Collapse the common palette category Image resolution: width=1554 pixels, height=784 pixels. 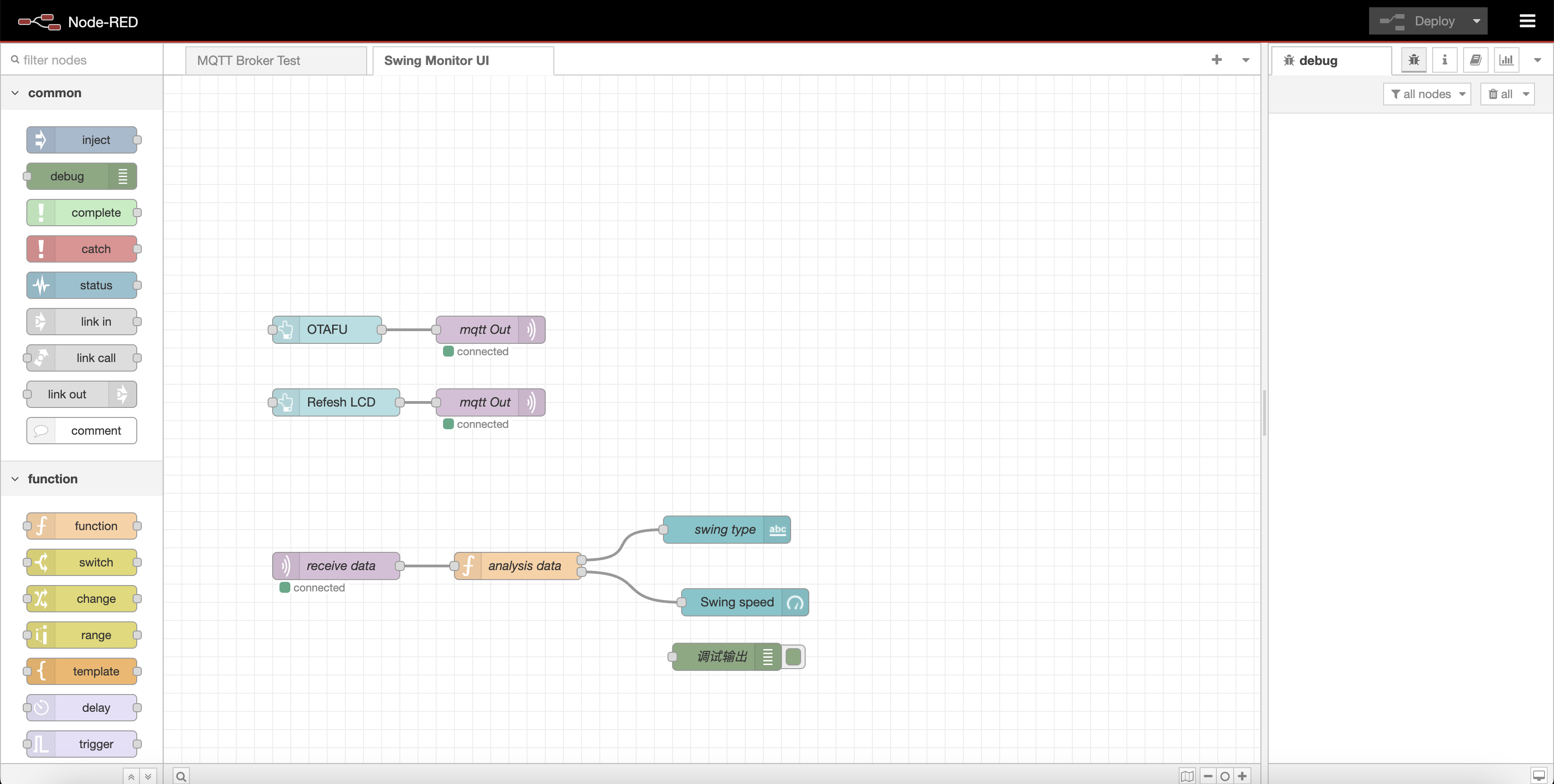coord(15,93)
